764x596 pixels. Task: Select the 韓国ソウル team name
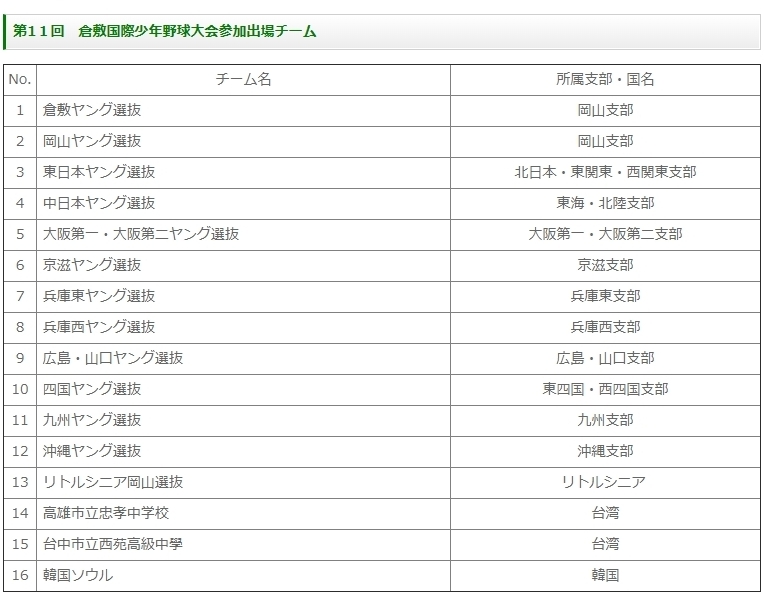78,575
